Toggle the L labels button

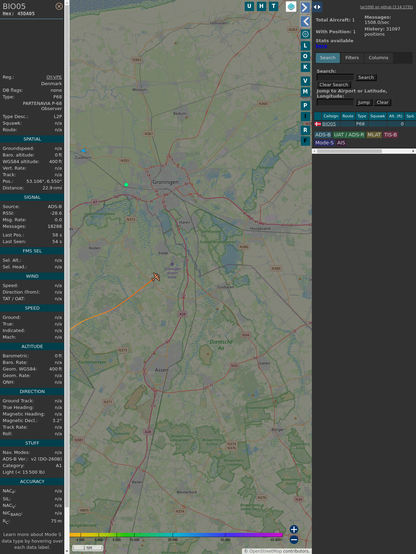click(305, 46)
